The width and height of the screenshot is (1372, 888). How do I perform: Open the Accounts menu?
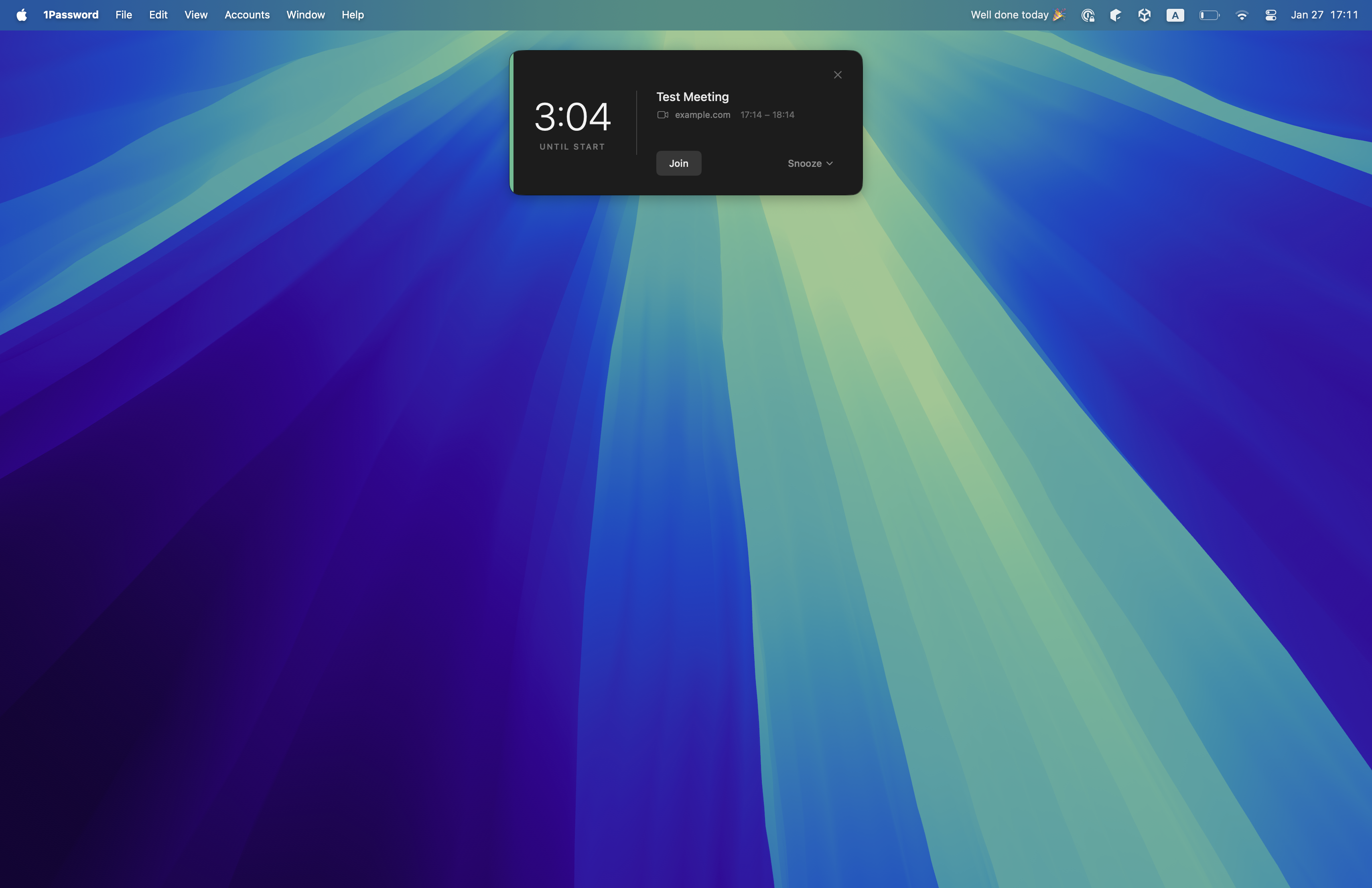(247, 15)
